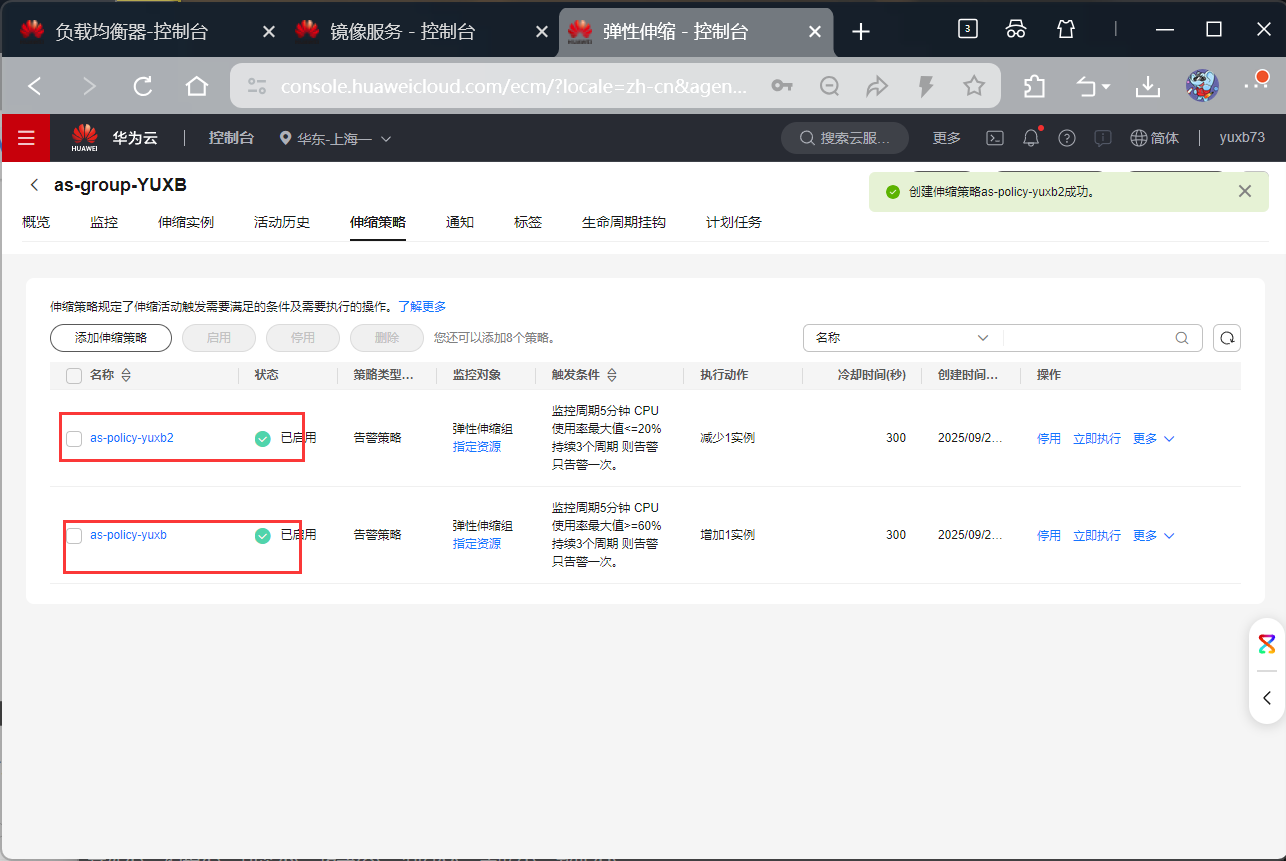Click the search magnifier in filter box
Image resolution: width=1286 pixels, height=861 pixels.
(x=1182, y=338)
